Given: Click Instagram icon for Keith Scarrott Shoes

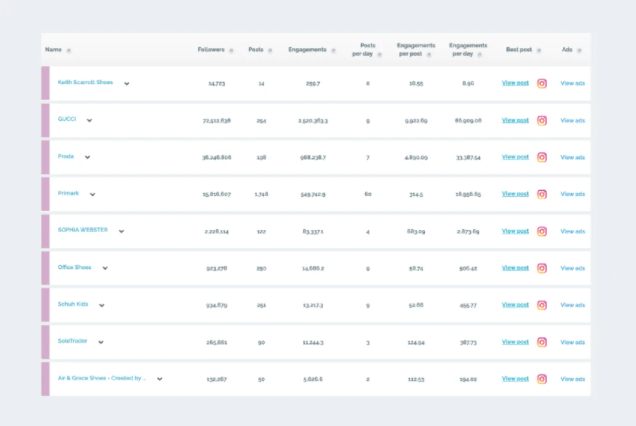Looking at the screenshot, I should pos(542,84).
